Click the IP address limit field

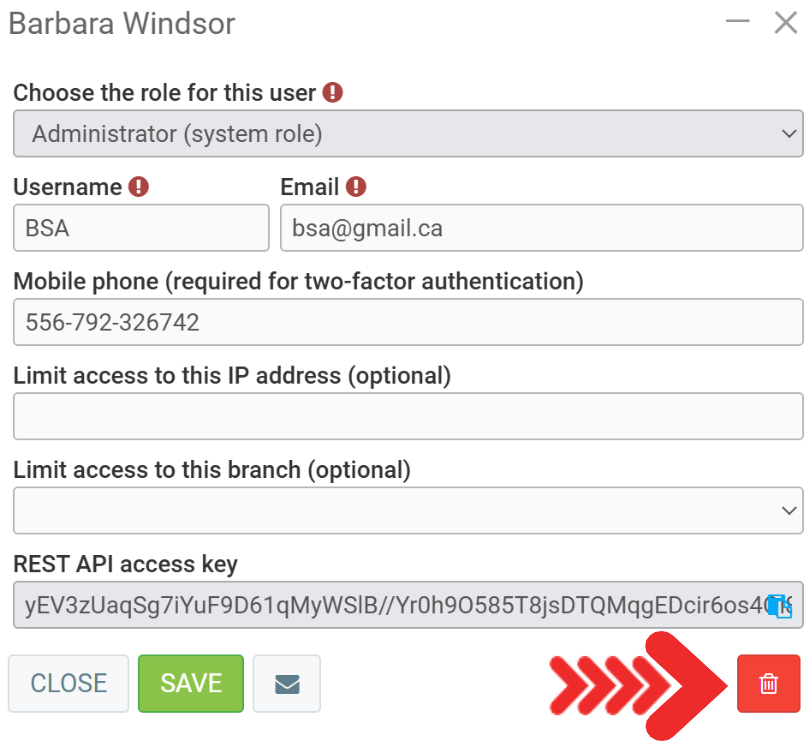[408, 416]
